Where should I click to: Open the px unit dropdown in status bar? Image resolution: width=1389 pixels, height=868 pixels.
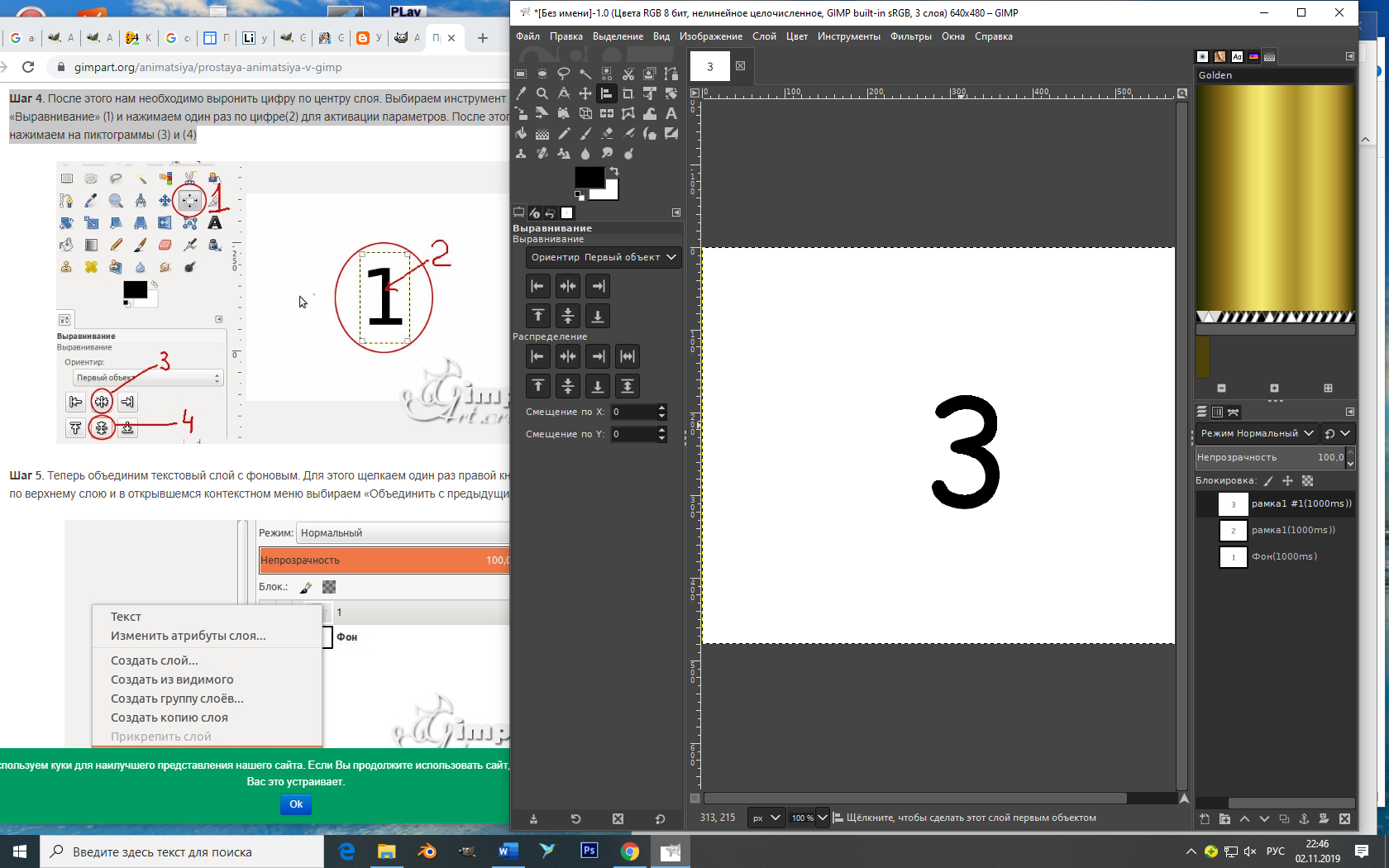[x=766, y=818]
